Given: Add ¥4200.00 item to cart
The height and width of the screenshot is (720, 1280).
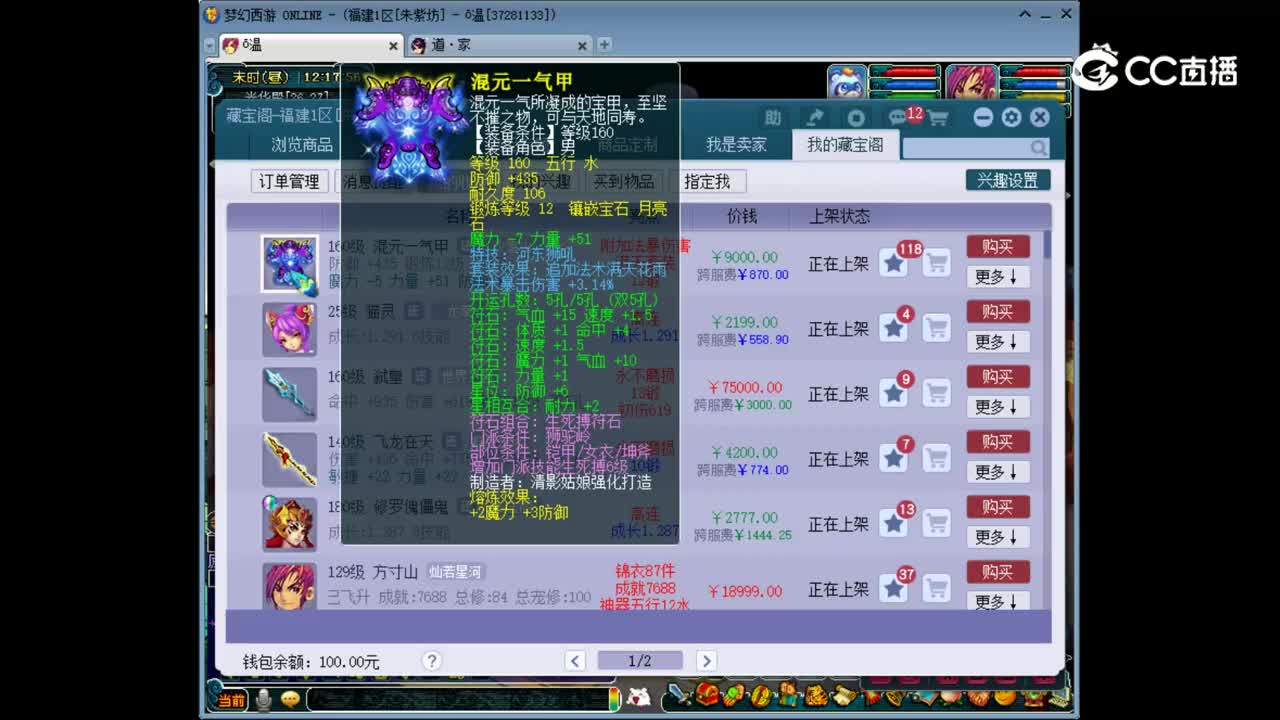Looking at the screenshot, I should (936, 458).
